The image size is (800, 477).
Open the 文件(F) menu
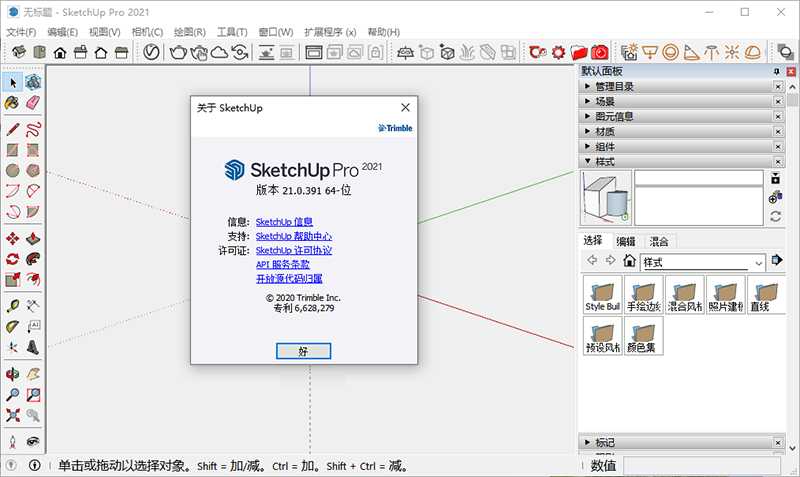[x=21, y=32]
